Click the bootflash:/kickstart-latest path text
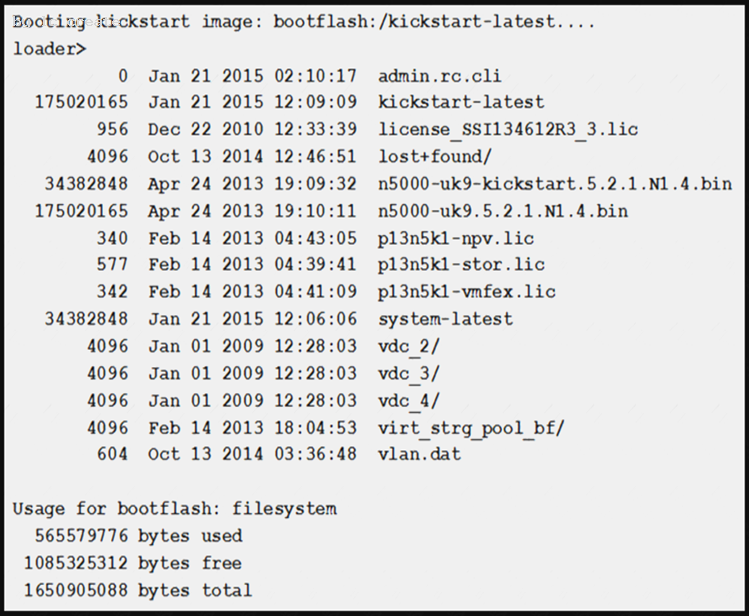This screenshot has height=616, width=749. point(415,21)
